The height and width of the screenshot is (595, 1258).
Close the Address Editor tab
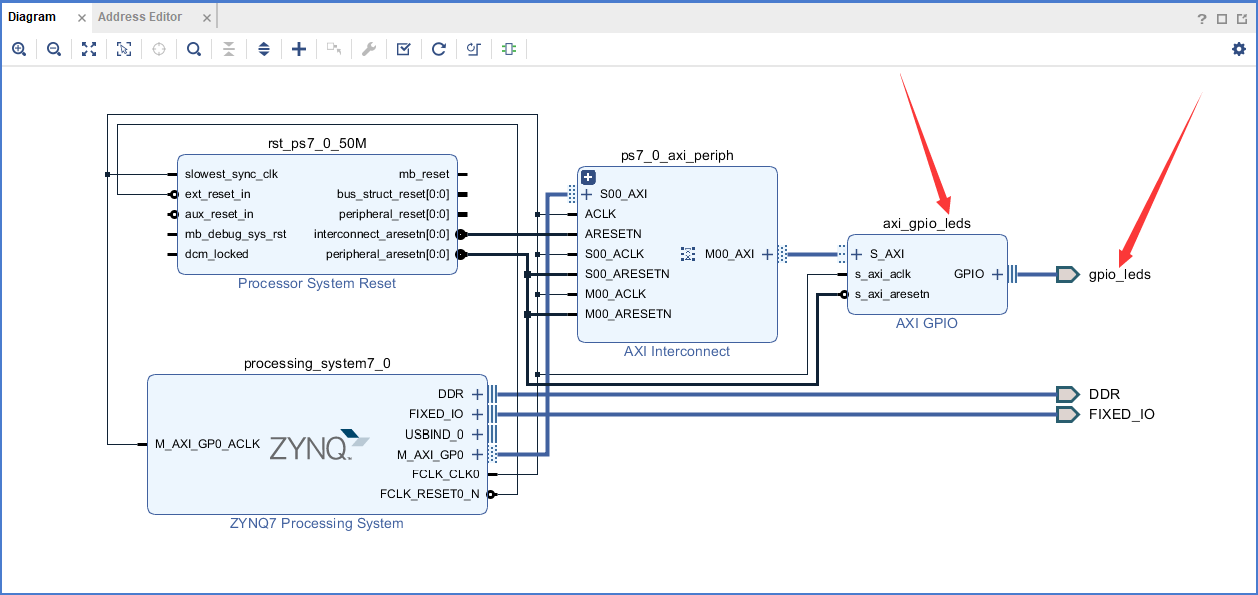(206, 16)
